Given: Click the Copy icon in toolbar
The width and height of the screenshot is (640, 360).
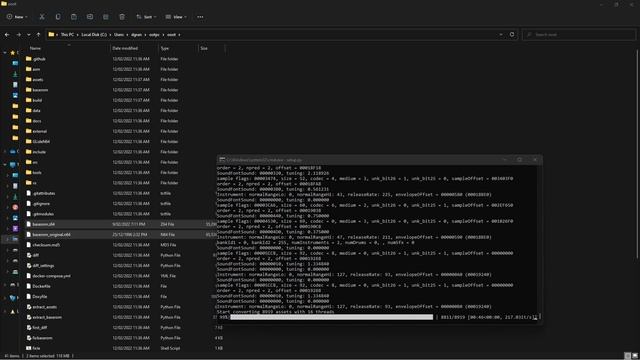Looking at the screenshot, I should [x=58, y=17].
